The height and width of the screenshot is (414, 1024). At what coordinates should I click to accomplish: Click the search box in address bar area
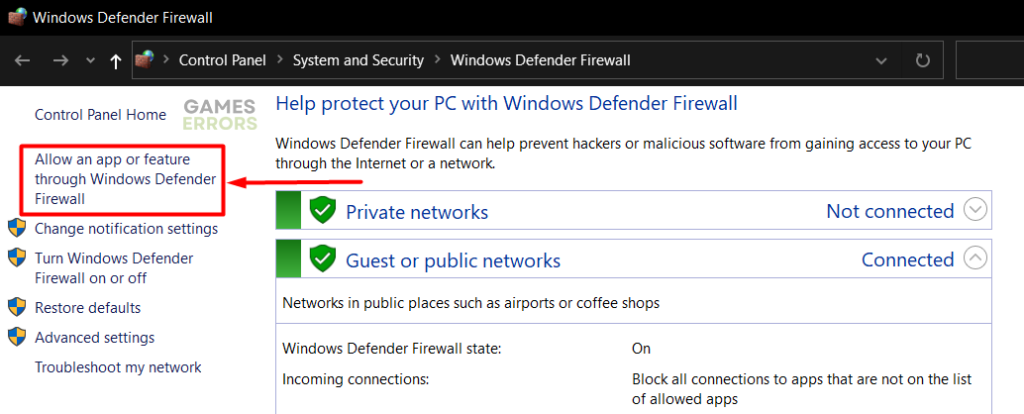(990, 61)
